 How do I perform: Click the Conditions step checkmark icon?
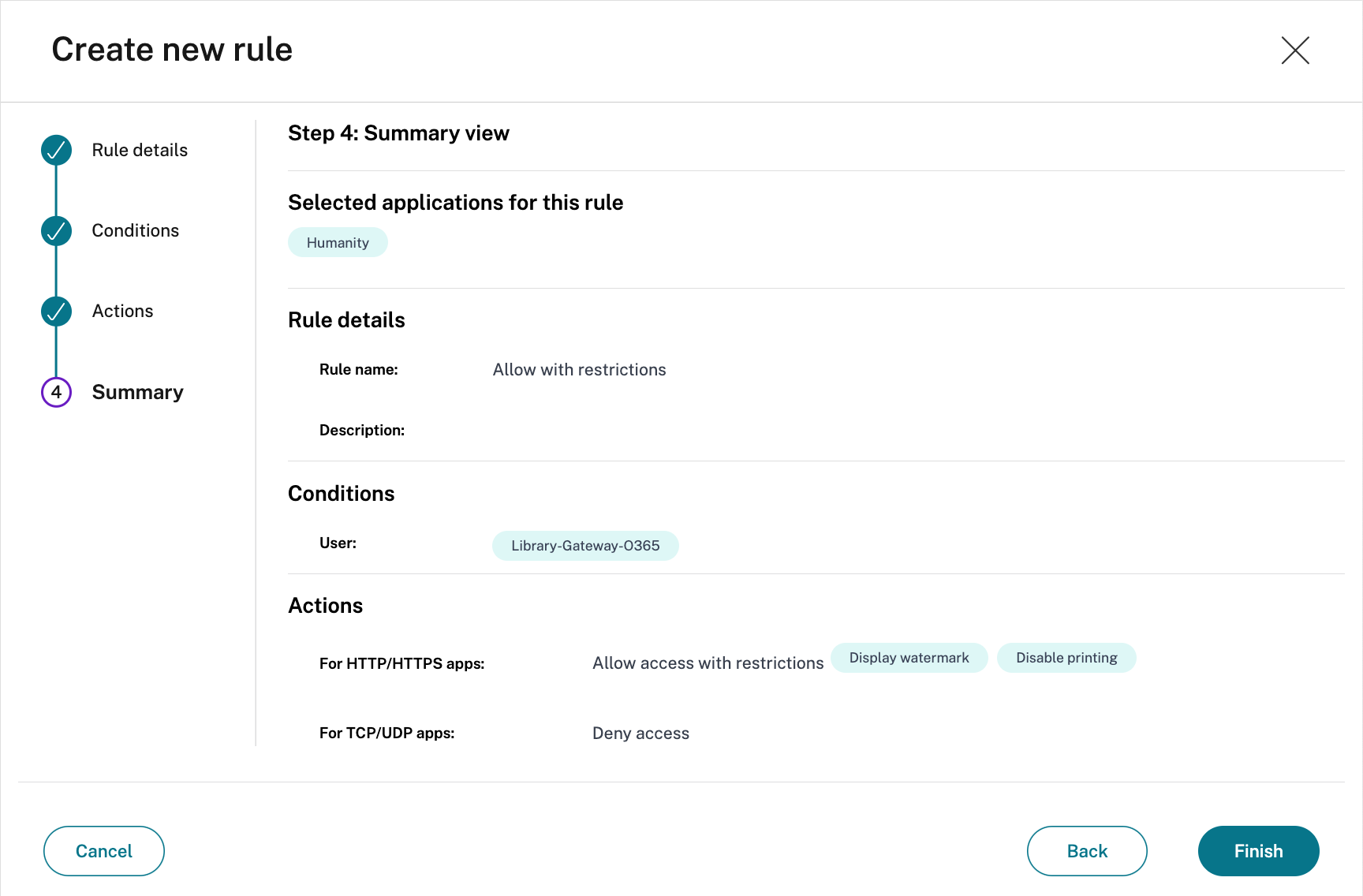56,231
